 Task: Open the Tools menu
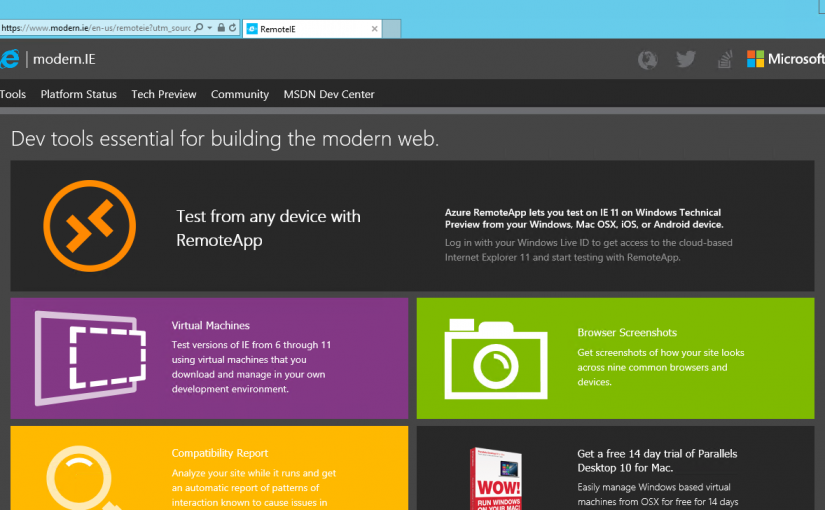click(x=13, y=94)
